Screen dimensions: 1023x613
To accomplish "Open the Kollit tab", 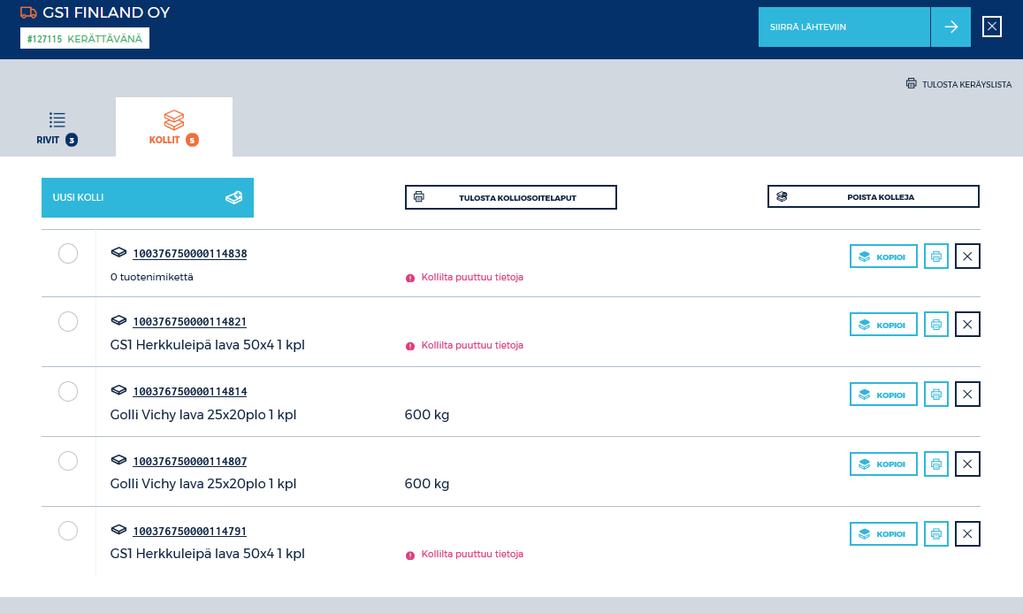I will pyautogui.click(x=174, y=127).
